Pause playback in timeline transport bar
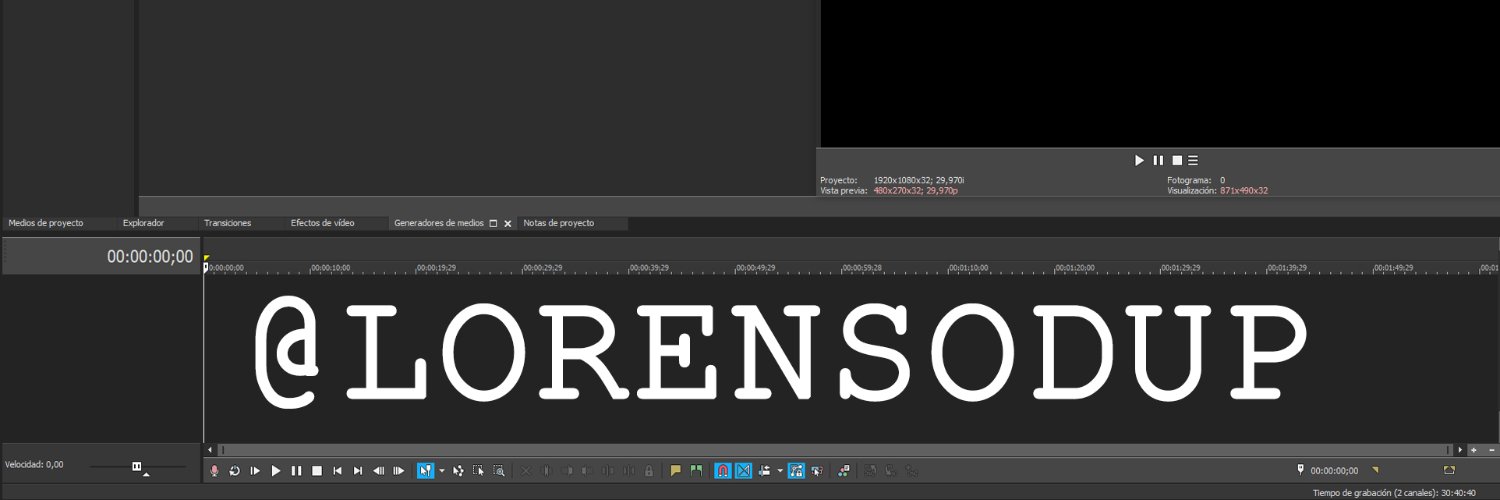The image size is (1500, 500). pyautogui.click(x=296, y=471)
